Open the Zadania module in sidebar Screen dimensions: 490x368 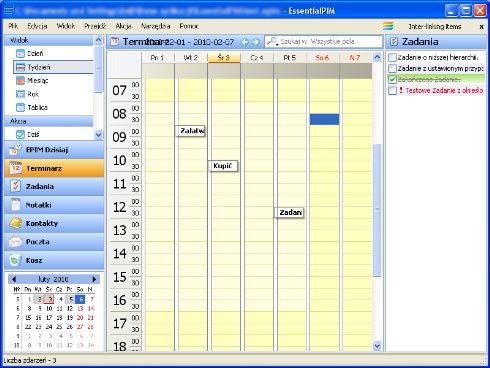[54, 187]
